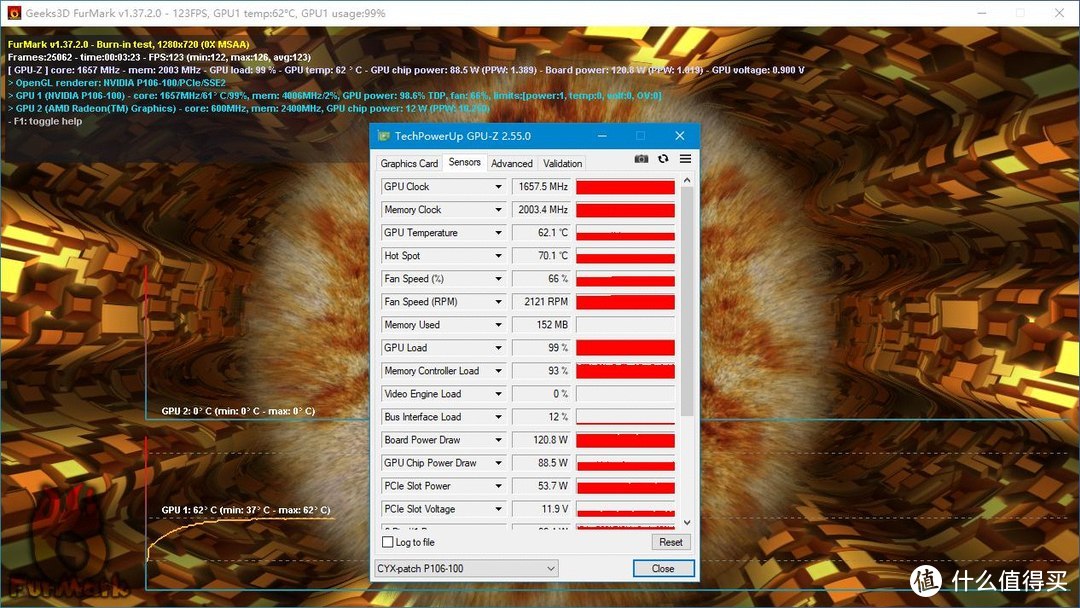This screenshot has width=1080, height=608.
Task: Open the PCIe Slot Voltage dropdown
Action: pos(499,510)
